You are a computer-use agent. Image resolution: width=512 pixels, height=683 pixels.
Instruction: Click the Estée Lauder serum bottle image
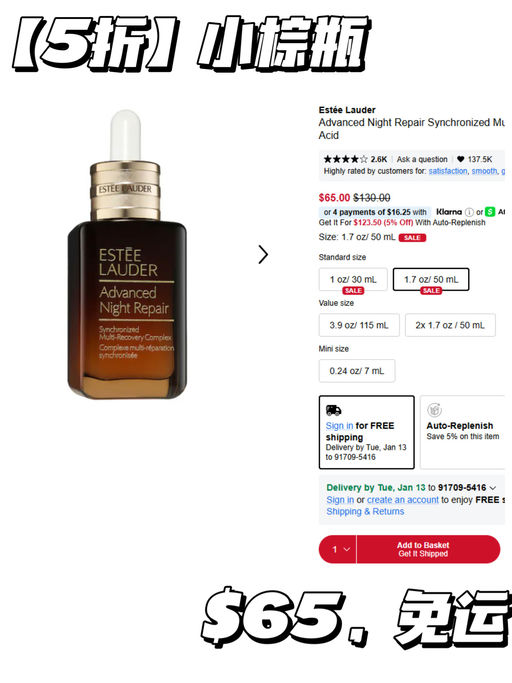point(126,254)
